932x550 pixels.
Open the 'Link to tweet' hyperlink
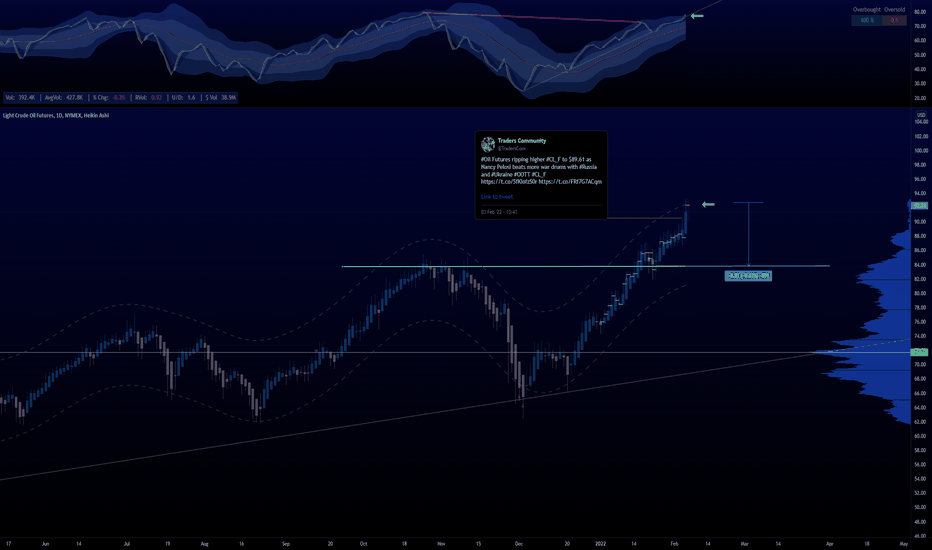pyautogui.click(x=497, y=197)
